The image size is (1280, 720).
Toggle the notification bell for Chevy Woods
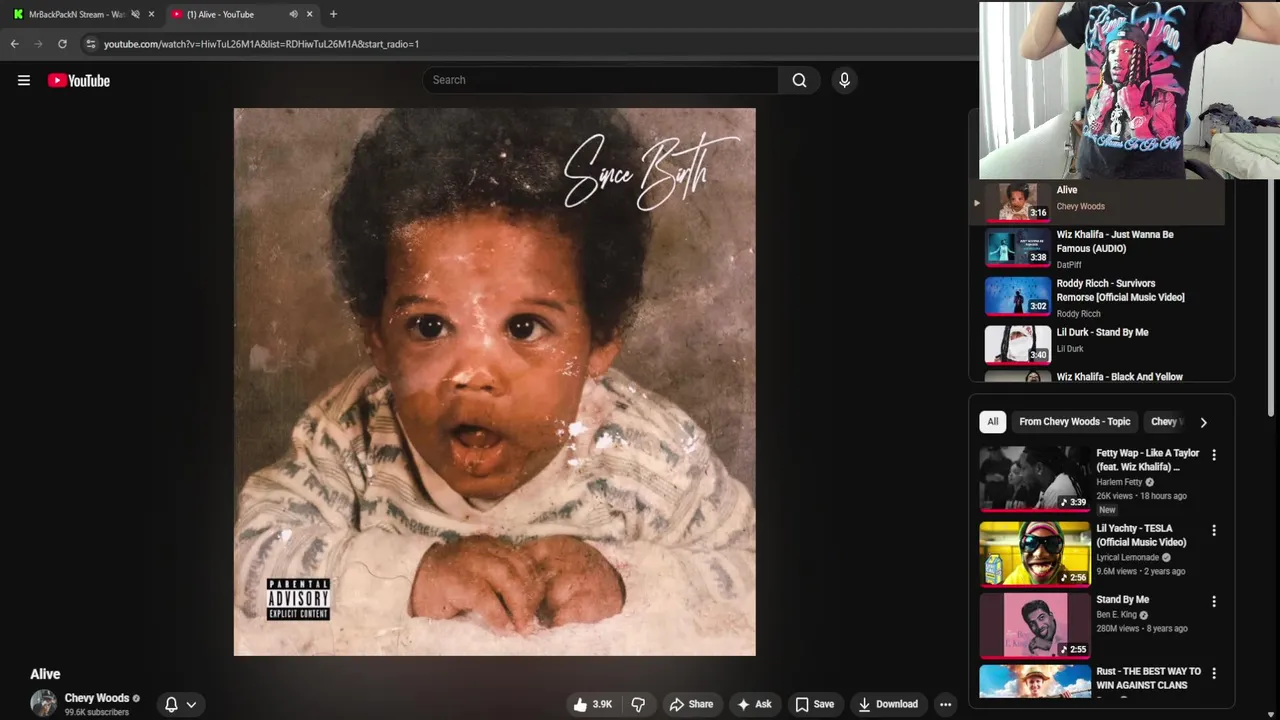(x=171, y=704)
